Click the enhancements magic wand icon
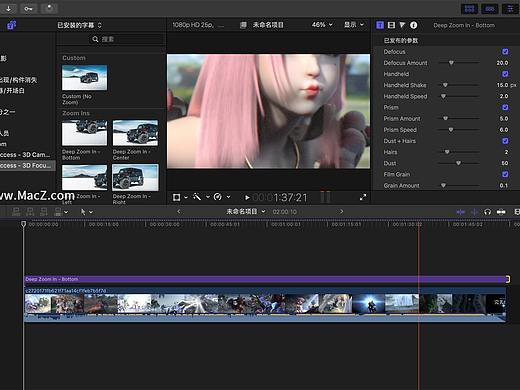Viewport: 520px width, 390px height. 197,197
